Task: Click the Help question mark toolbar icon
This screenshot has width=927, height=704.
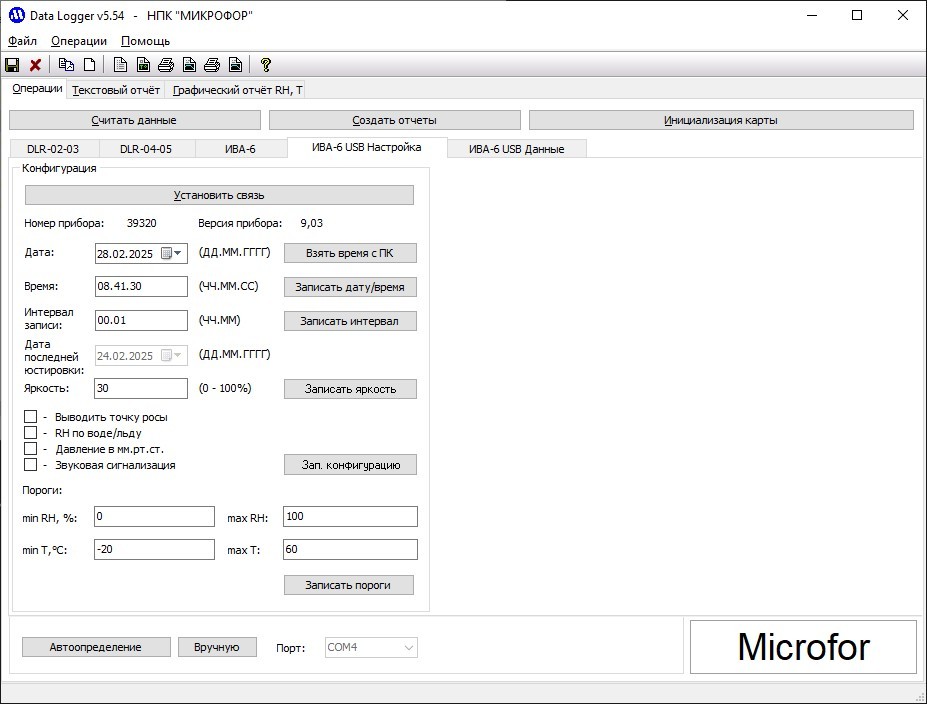Action: click(x=265, y=64)
